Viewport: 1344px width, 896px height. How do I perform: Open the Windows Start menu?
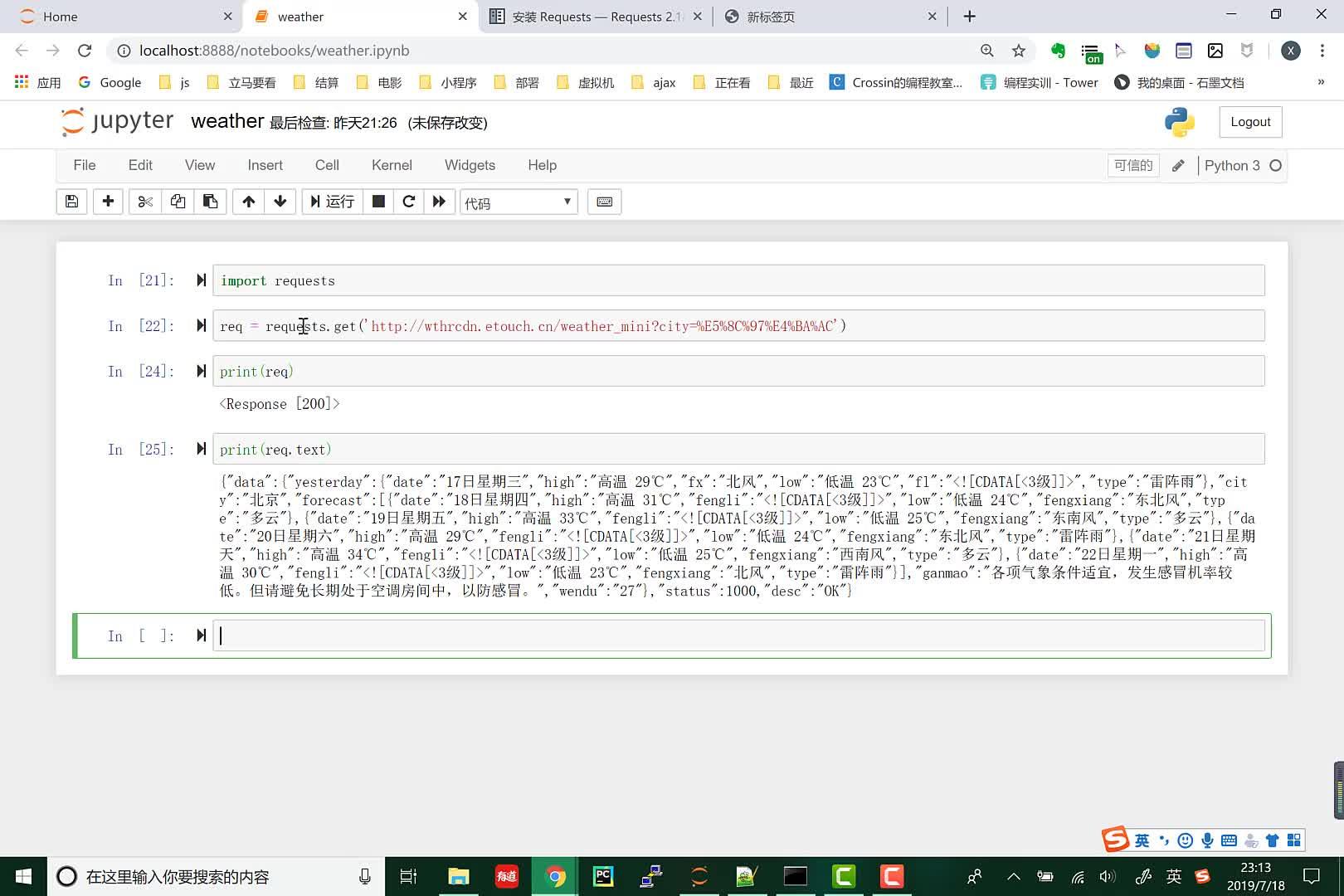pos(23,876)
